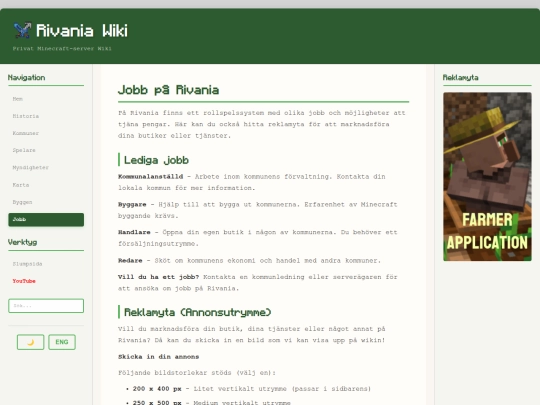Click the bold 'Handlare' job title
Screen dimensions: 540x405
click(134, 232)
